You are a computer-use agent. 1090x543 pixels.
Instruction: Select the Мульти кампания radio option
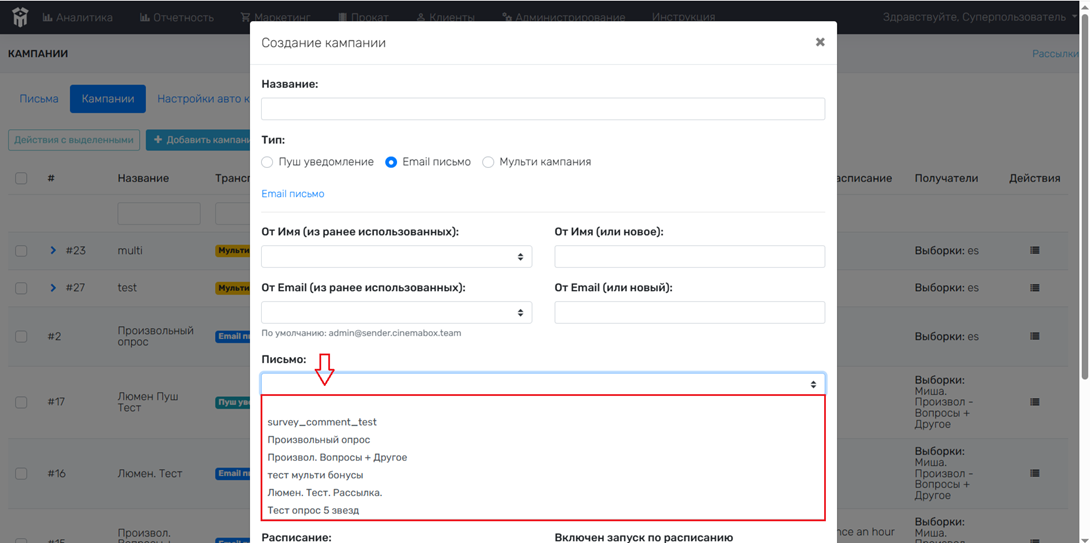[x=488, y=162]
